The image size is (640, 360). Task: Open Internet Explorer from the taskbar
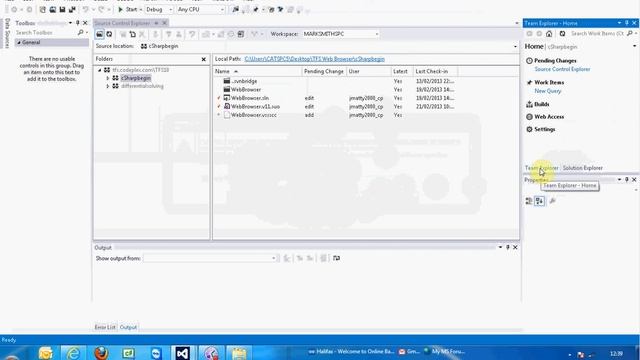coord(73,353)
